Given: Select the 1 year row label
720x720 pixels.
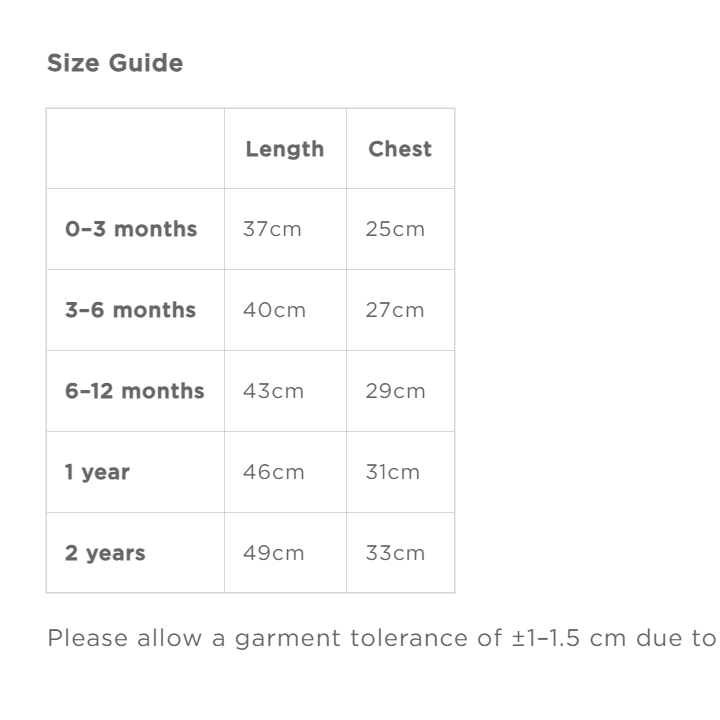Looking at the screenshot, I should [98, 472].
